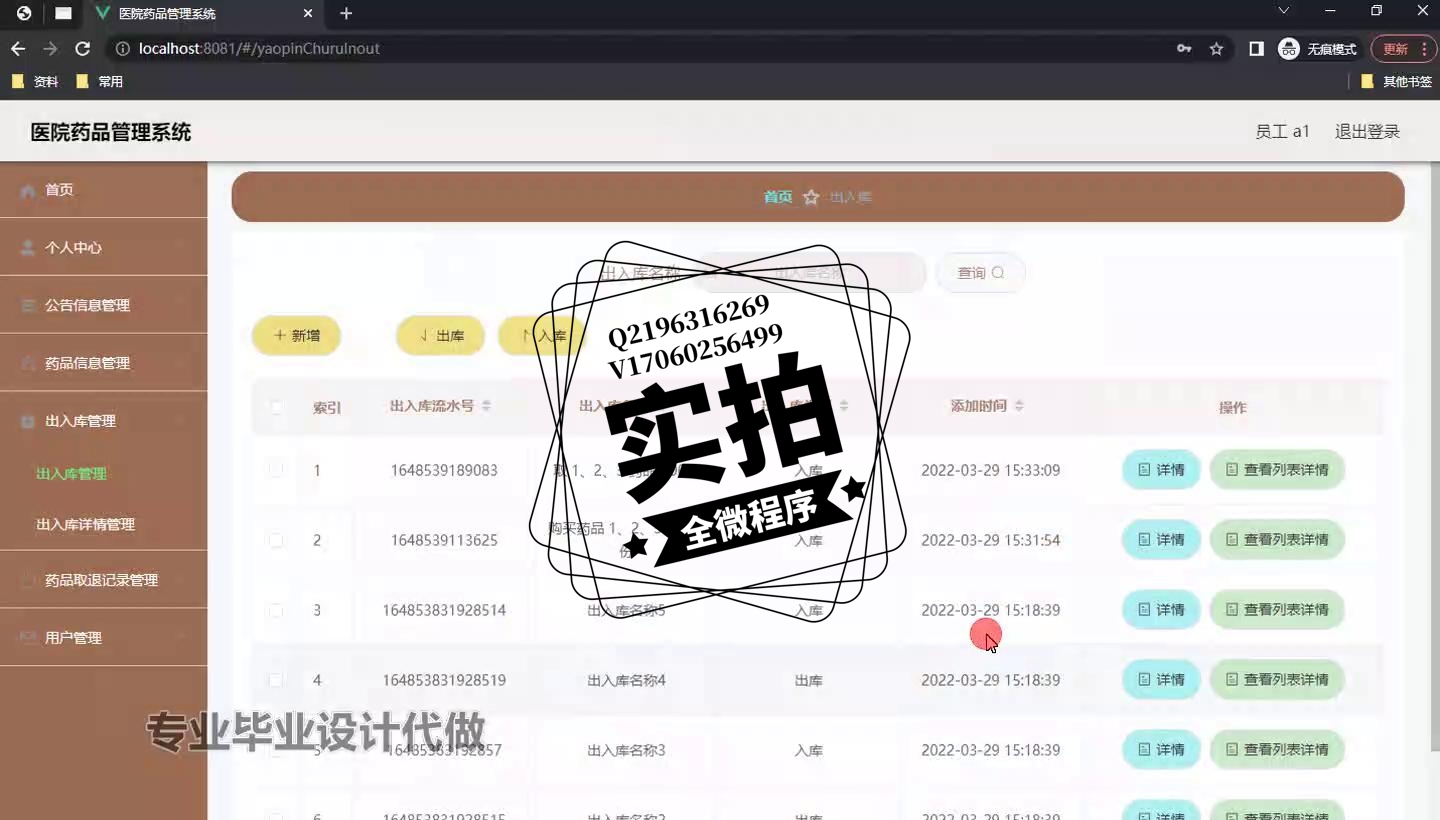Image resolution: width=1440 pixels, height=820 pixels.
Task: Click 首页 breadcrumb link
Action: coord(778,197)
